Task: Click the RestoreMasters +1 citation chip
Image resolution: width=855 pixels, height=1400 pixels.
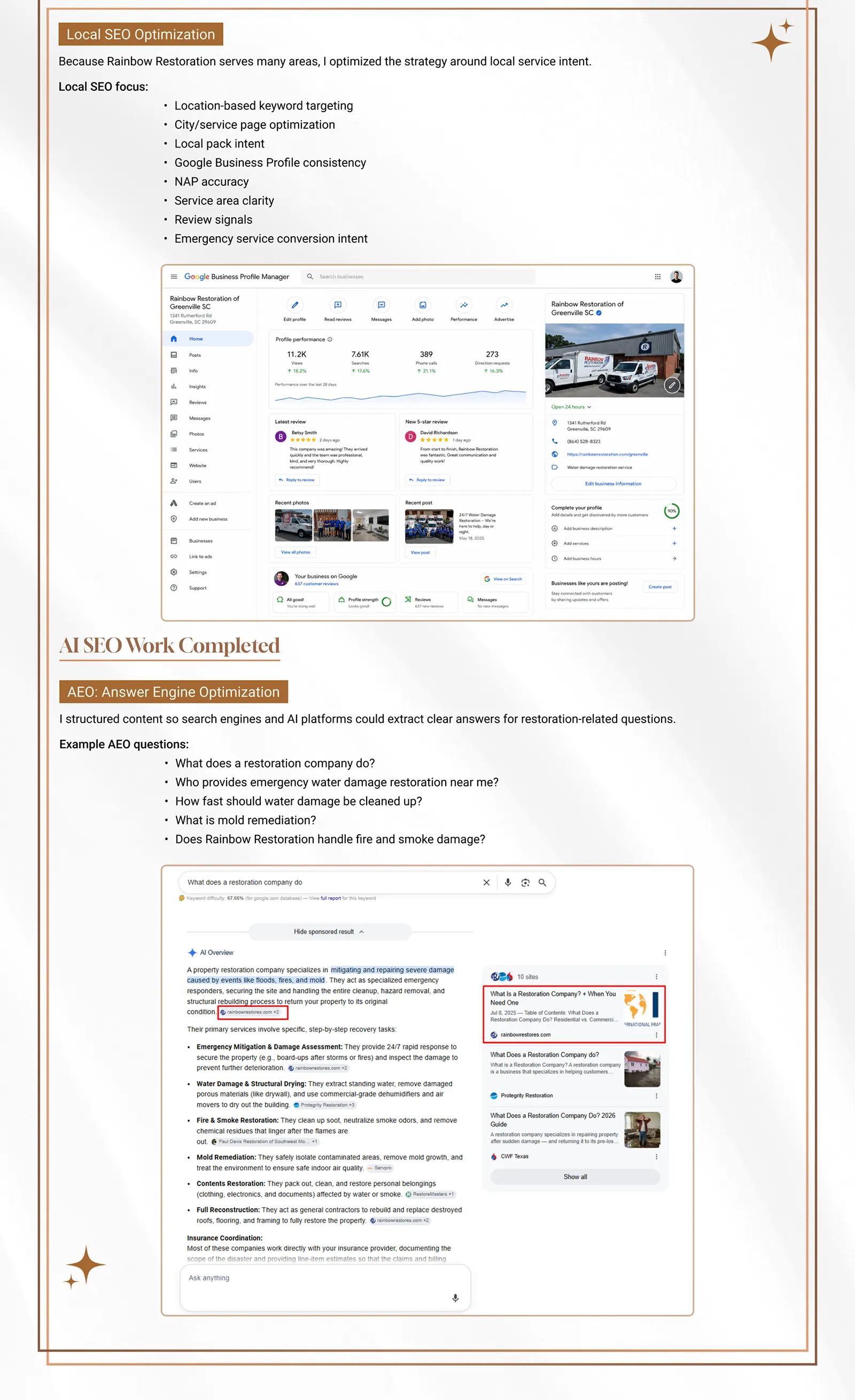Action: pos(430,1194)
